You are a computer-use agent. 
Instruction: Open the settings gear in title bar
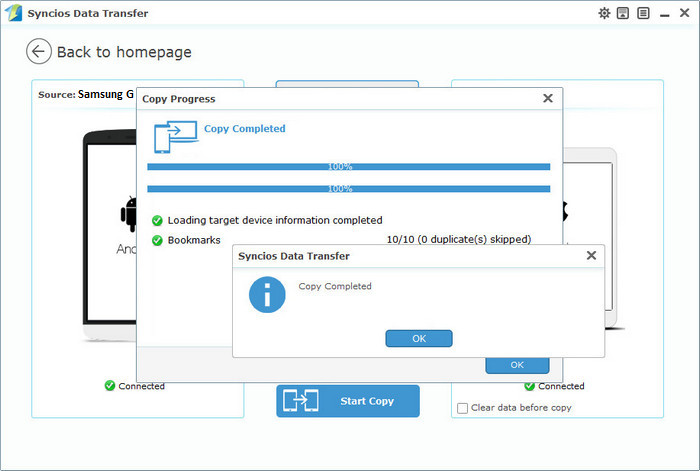coord(604,13)
